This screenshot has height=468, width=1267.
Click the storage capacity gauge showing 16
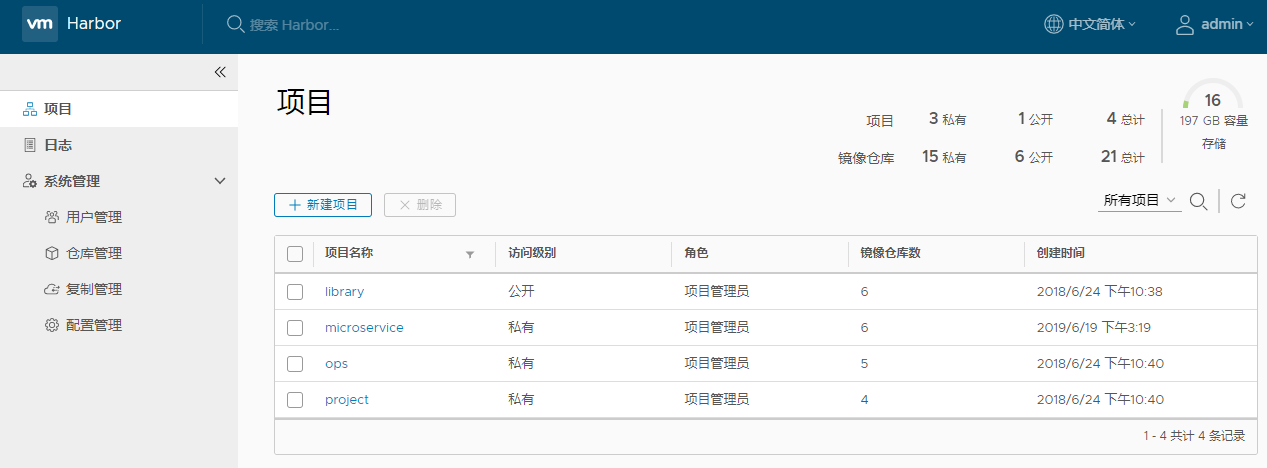1212,95
